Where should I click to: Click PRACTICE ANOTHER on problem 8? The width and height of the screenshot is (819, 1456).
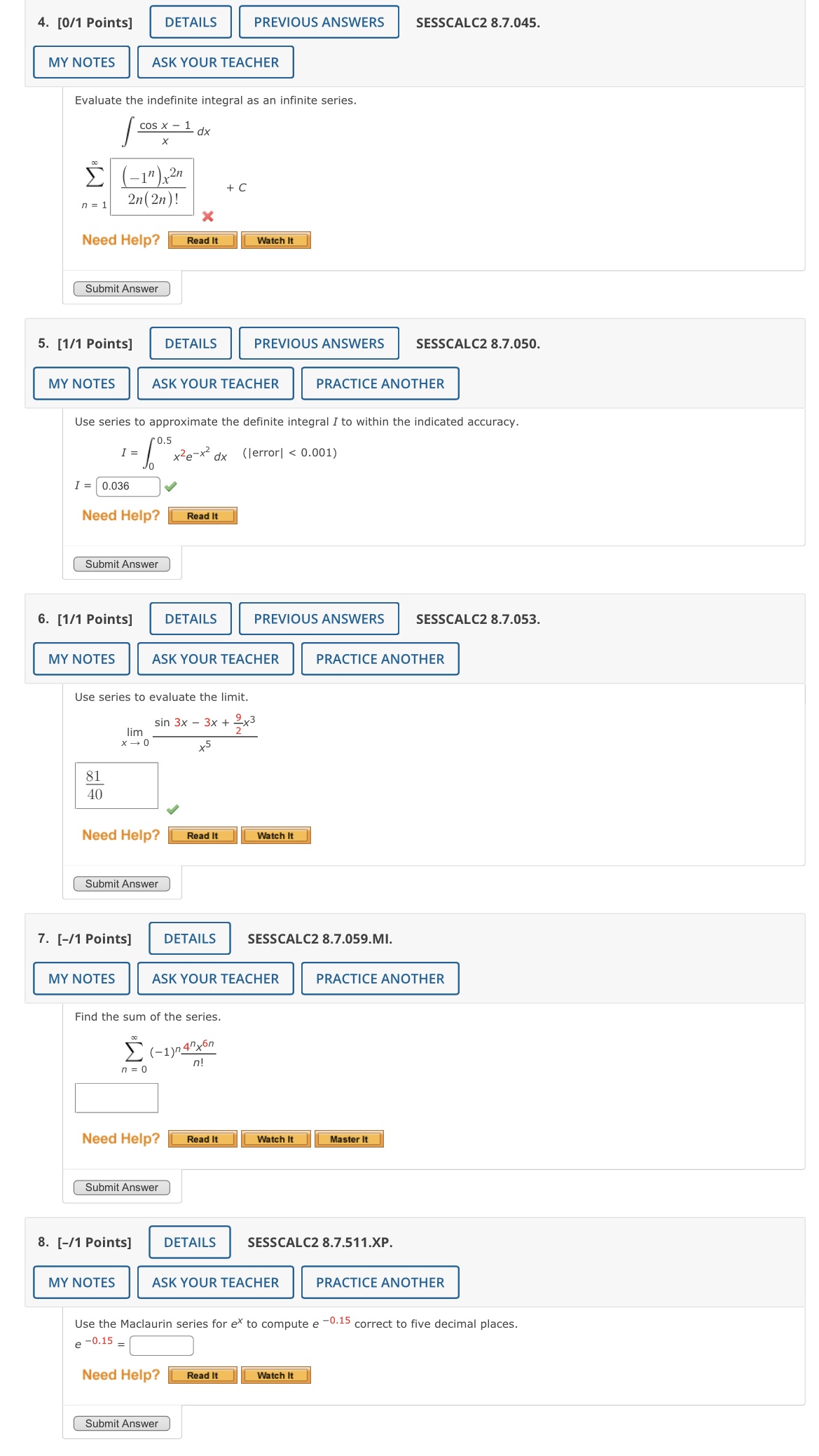pos(379,1283)
